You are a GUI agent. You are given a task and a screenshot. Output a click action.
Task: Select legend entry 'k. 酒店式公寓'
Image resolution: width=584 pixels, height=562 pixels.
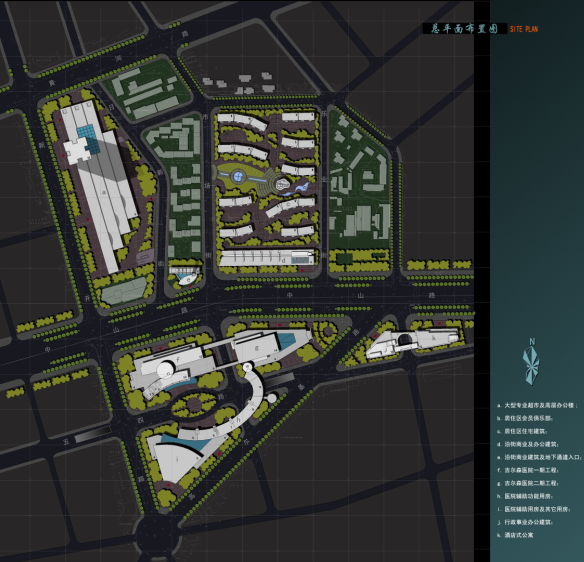515,535
